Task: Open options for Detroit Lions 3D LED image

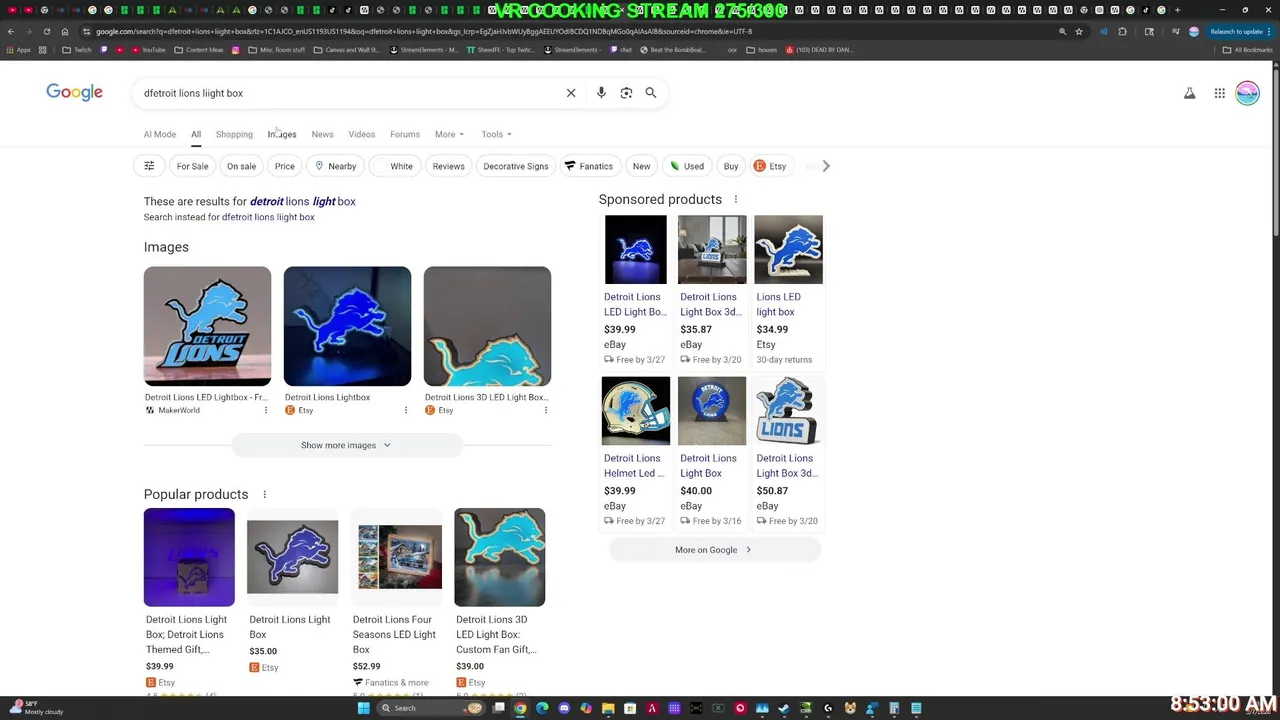Action: coord(546,410)
